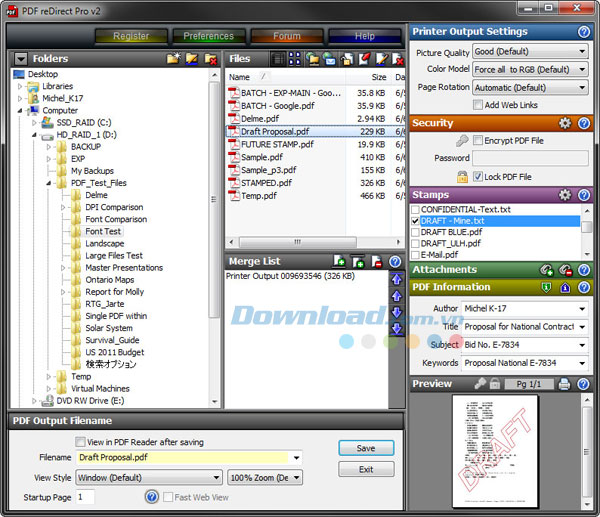This screenshot has height=517, width=600.
Task: Open the Title dropdown
Action: (582, 327)
